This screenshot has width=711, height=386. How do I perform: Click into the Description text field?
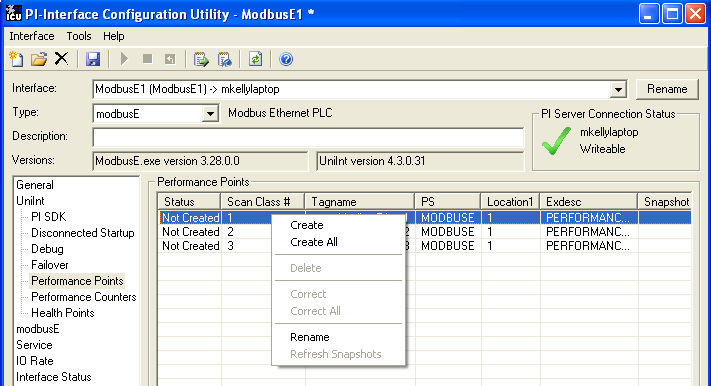click(x=308, y=137)
